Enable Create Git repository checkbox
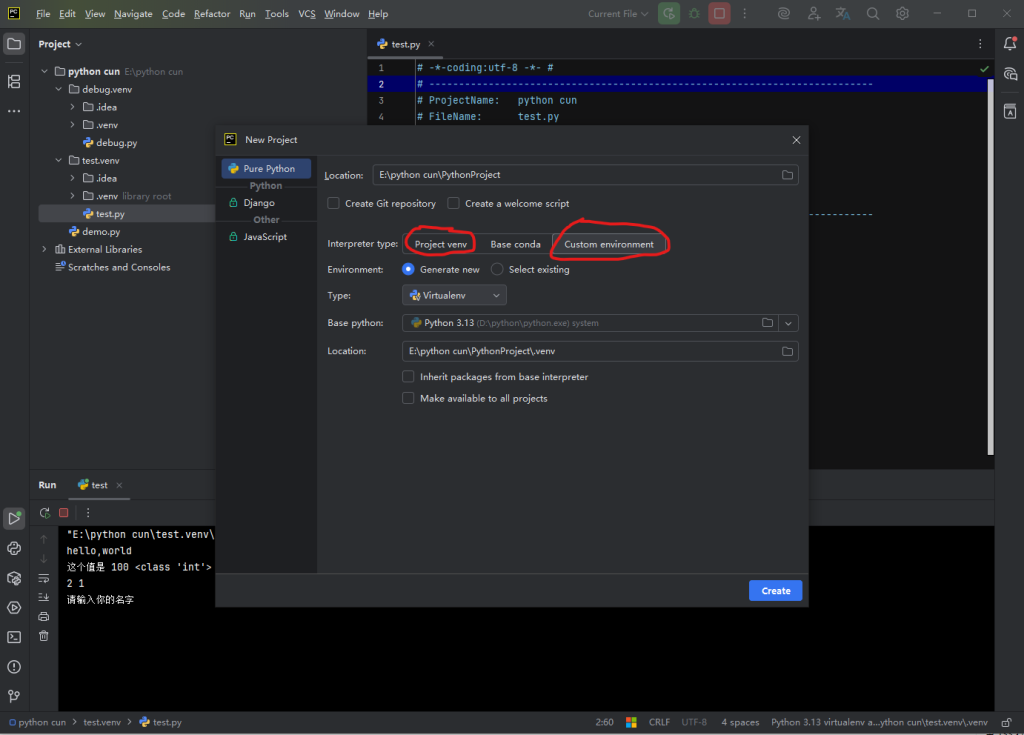The width and height of the screenshot is (1024, 735). (334, 203)
